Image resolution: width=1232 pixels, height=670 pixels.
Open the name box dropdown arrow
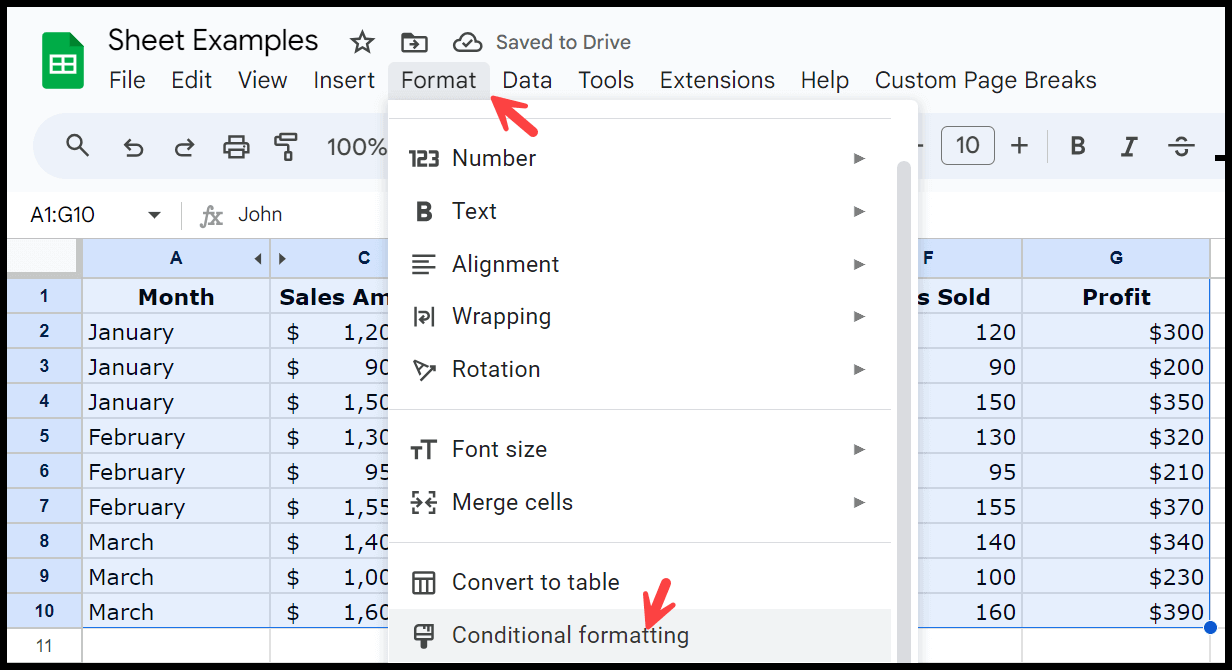pos(154,215)
